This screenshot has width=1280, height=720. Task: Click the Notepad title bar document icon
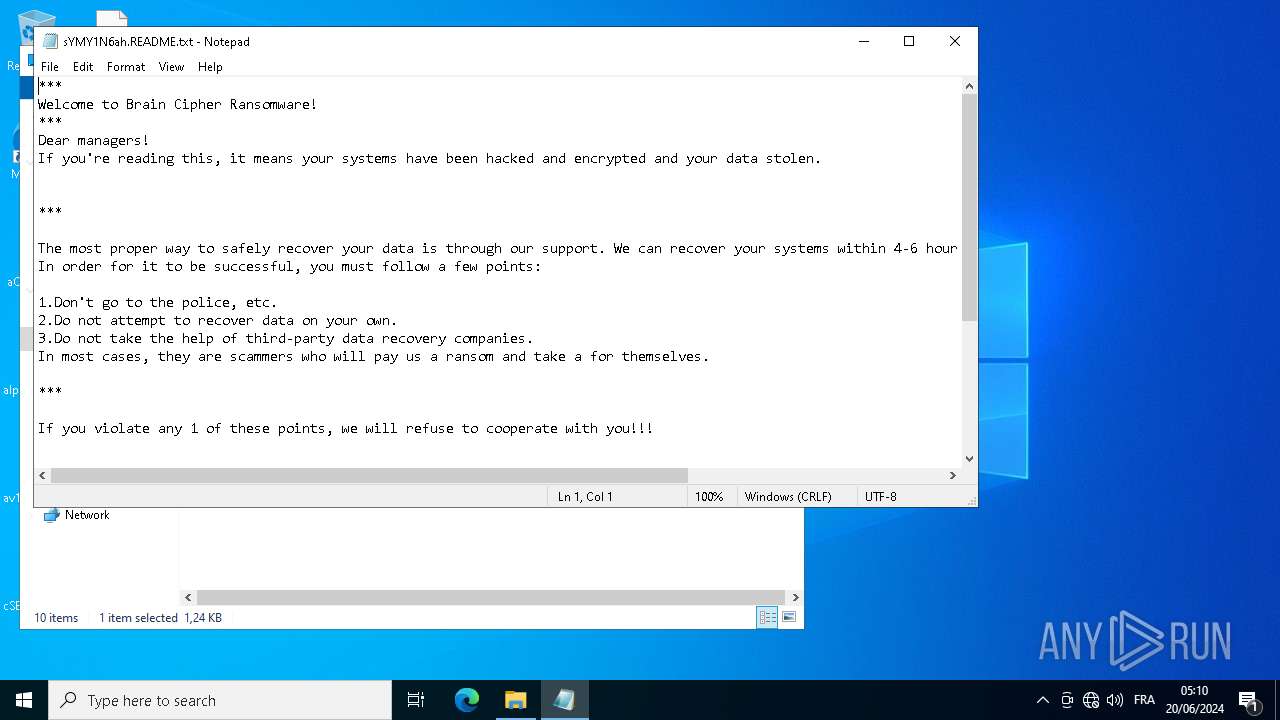tap(51, 42)
